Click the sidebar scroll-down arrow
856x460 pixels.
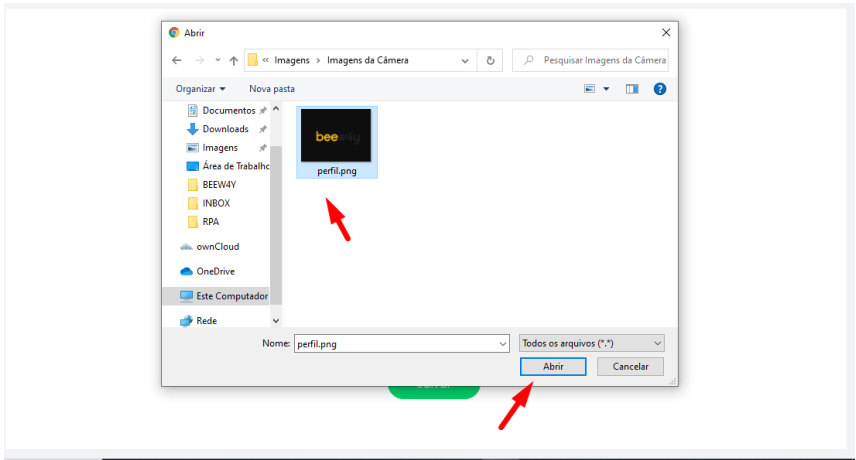[276, 321]
